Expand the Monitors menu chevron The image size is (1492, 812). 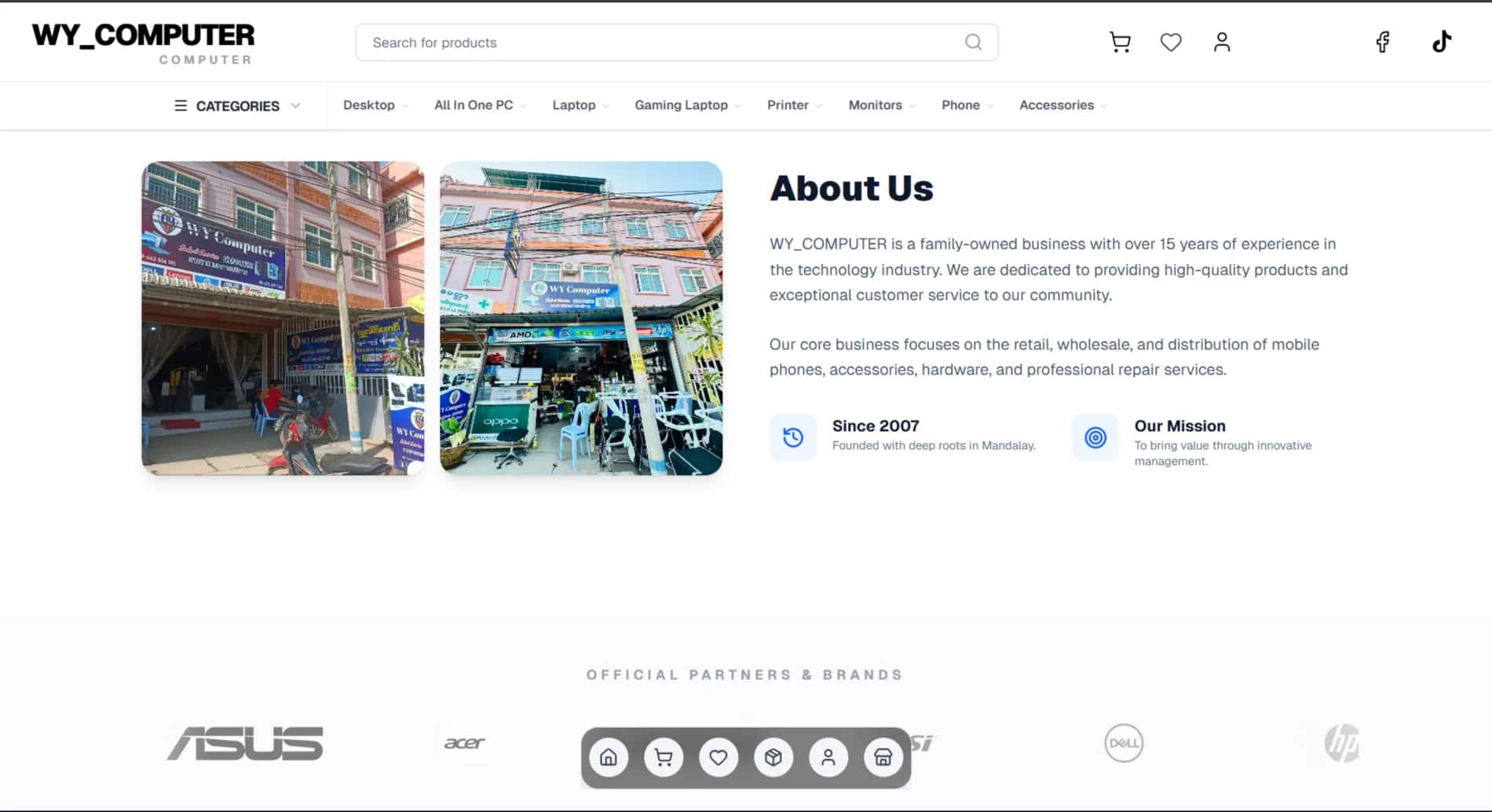912,106
